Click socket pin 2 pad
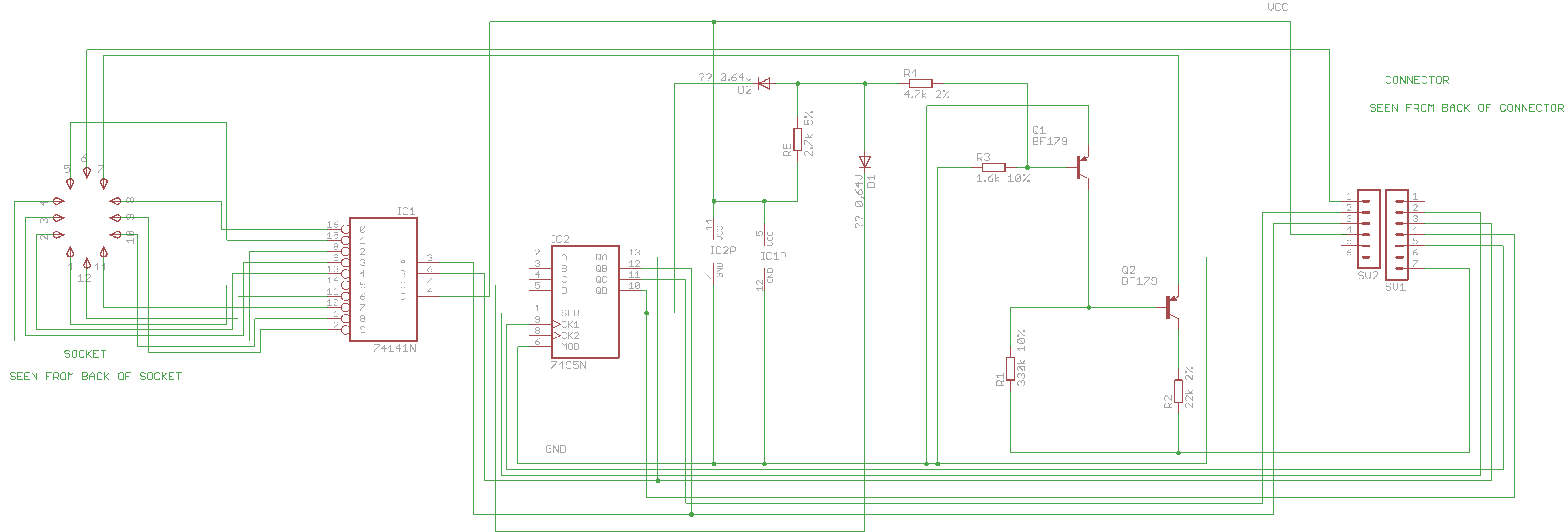The height and width of the screenshot is (532, 1568). pos(58,234)
